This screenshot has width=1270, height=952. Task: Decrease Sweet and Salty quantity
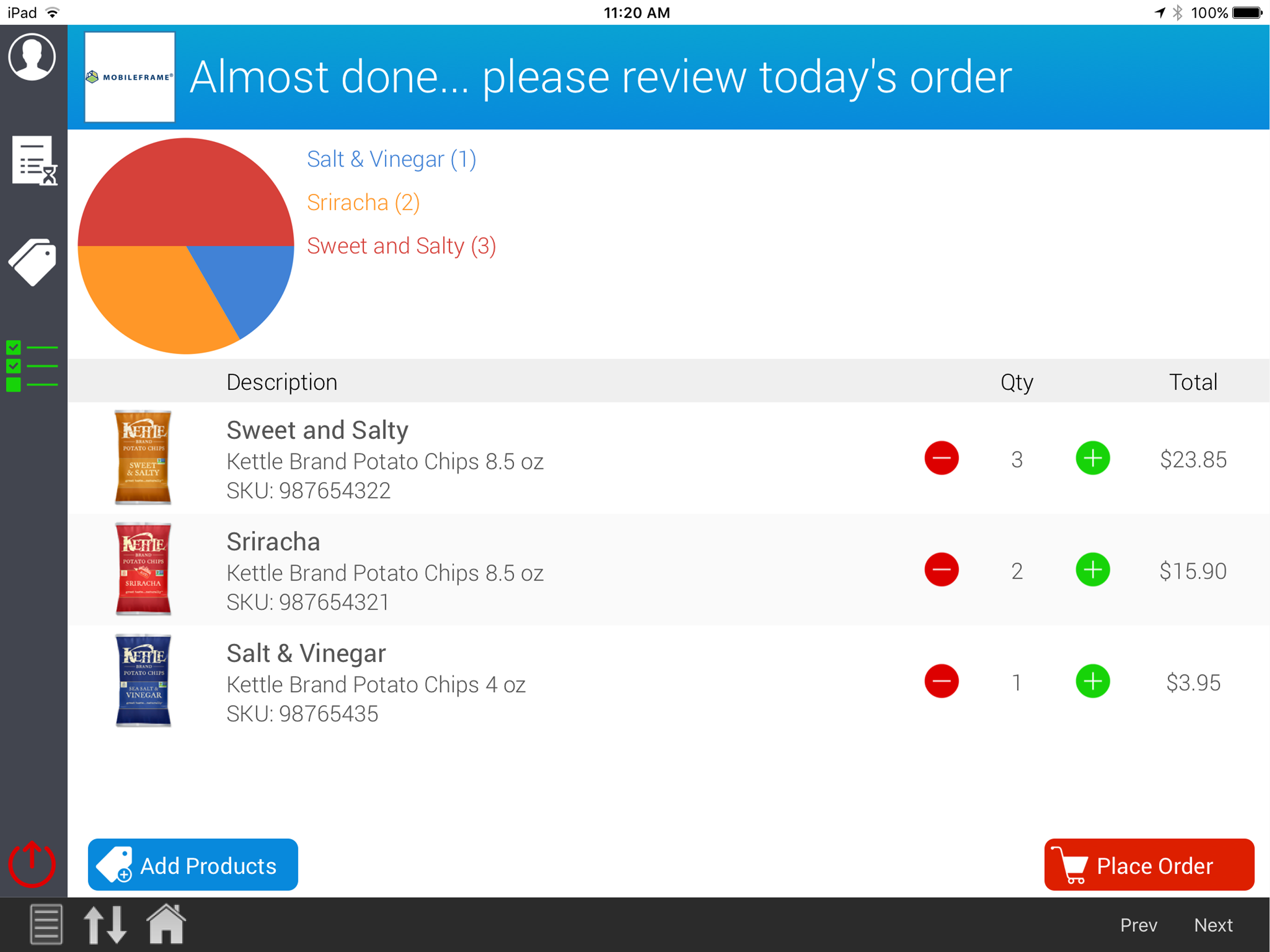click(x=941, y=458)
